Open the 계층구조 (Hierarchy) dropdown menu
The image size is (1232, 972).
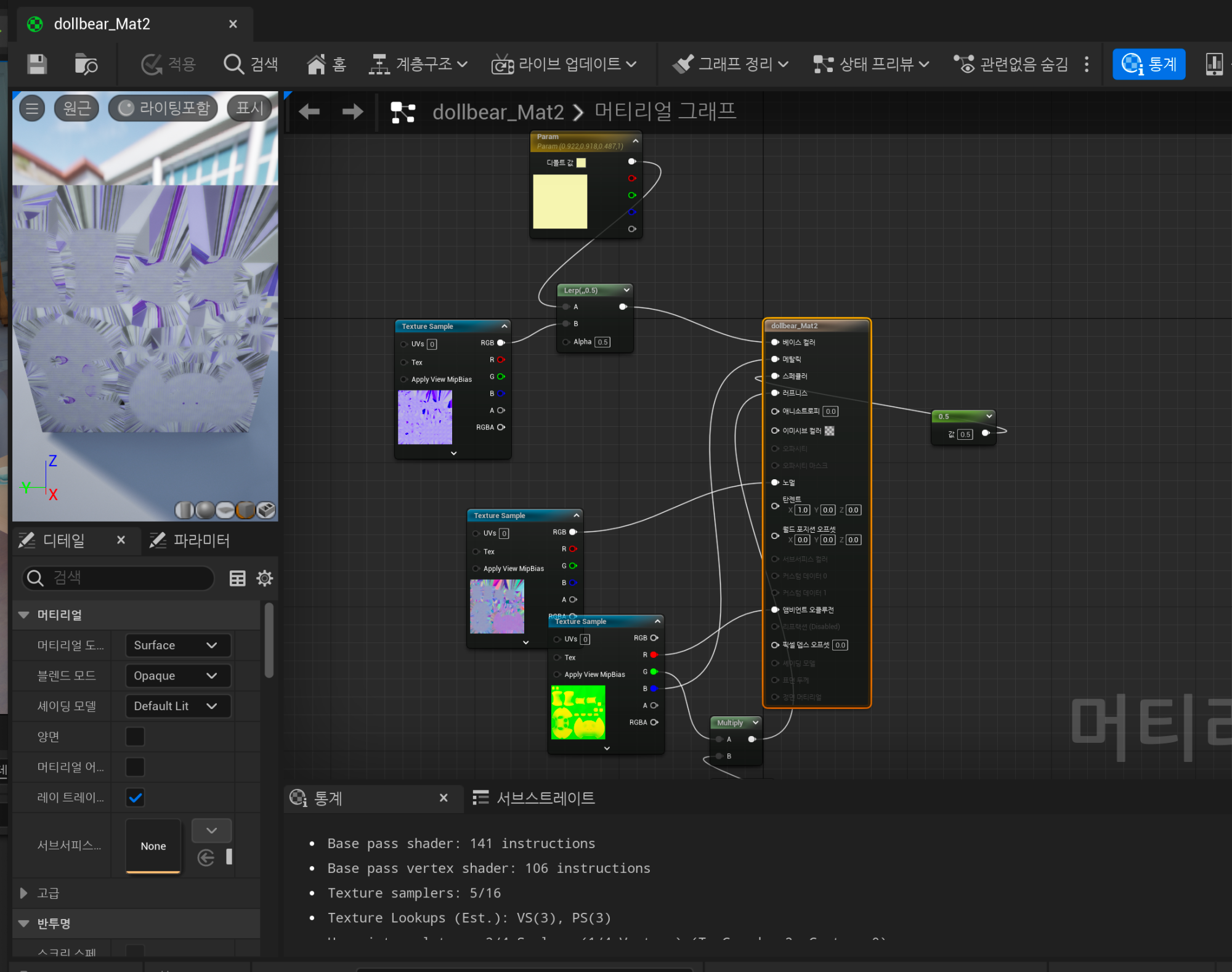pyautogui.click(x=418, y=64)
